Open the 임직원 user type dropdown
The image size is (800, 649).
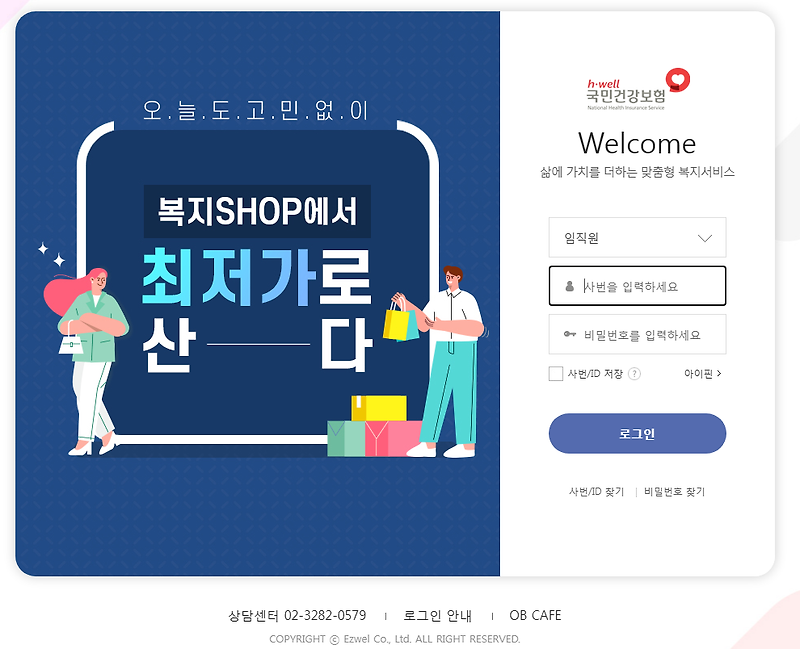(637, 238)
